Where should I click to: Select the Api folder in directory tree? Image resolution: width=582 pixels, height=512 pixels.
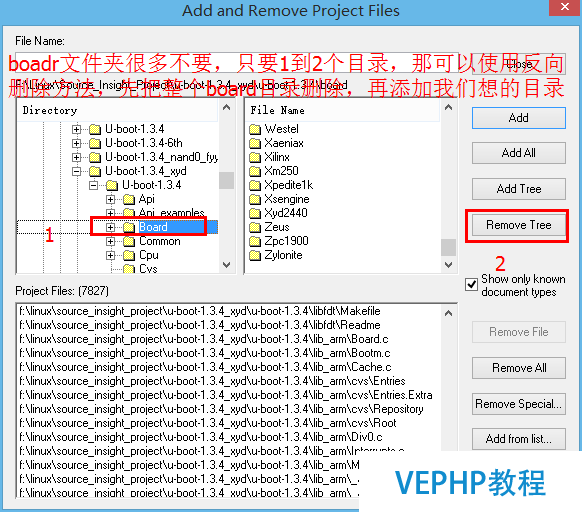(x=147, y=199)
